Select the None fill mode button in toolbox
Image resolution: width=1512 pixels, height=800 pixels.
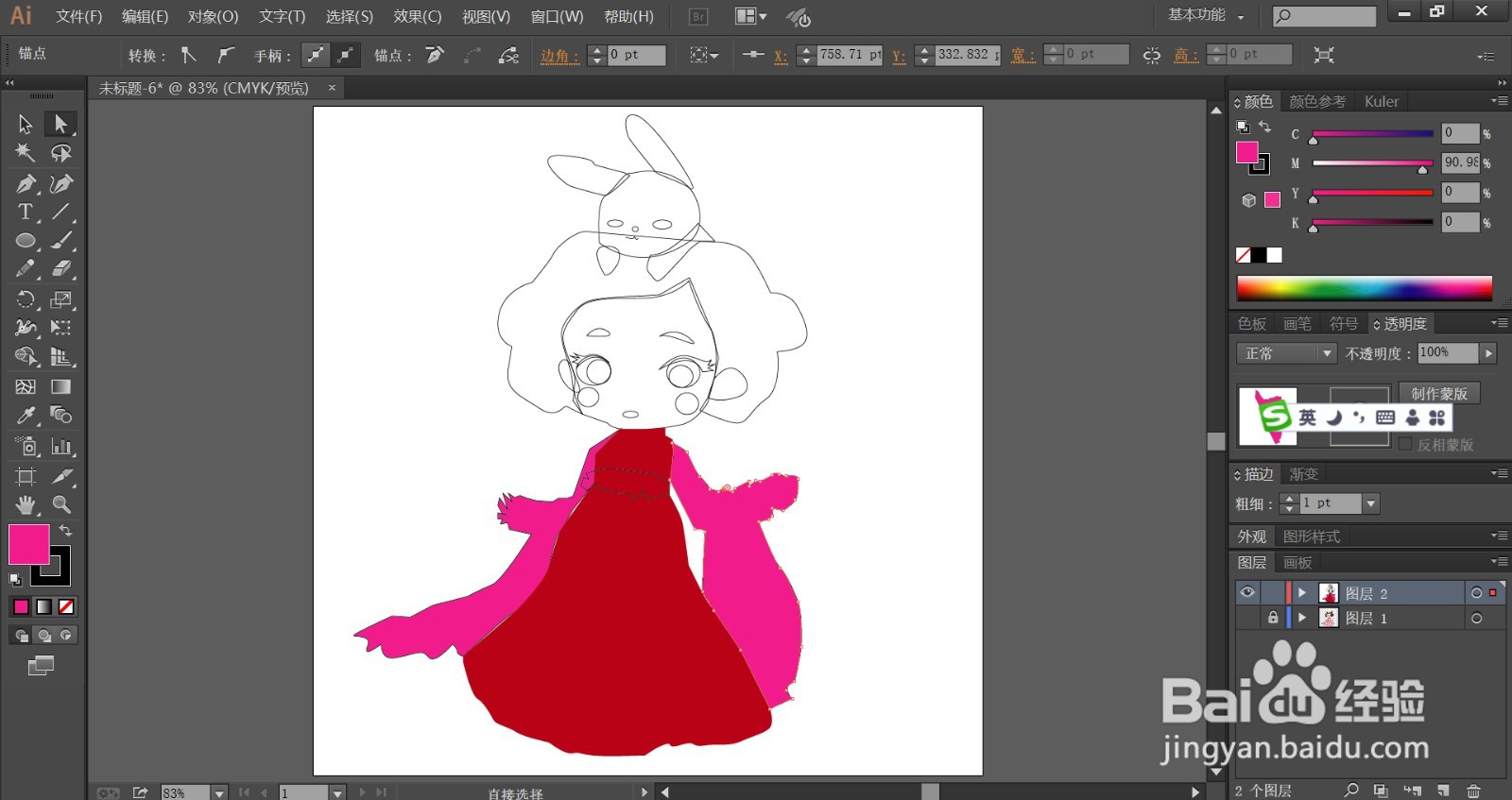(66, 606)
